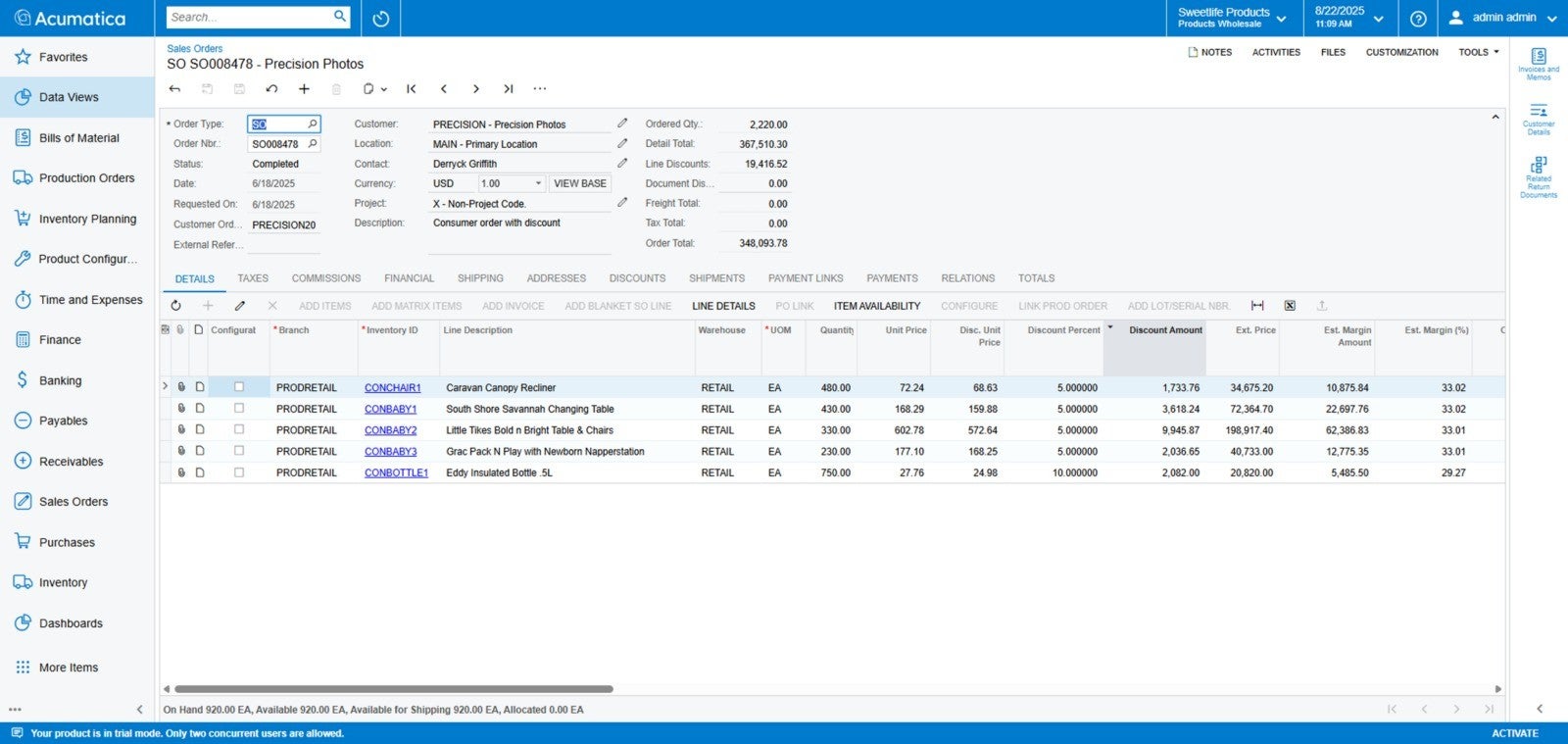This screenshot has width=1568, height=744.
Task: Open Customer Details side panel
Action: click(1539, 119)
